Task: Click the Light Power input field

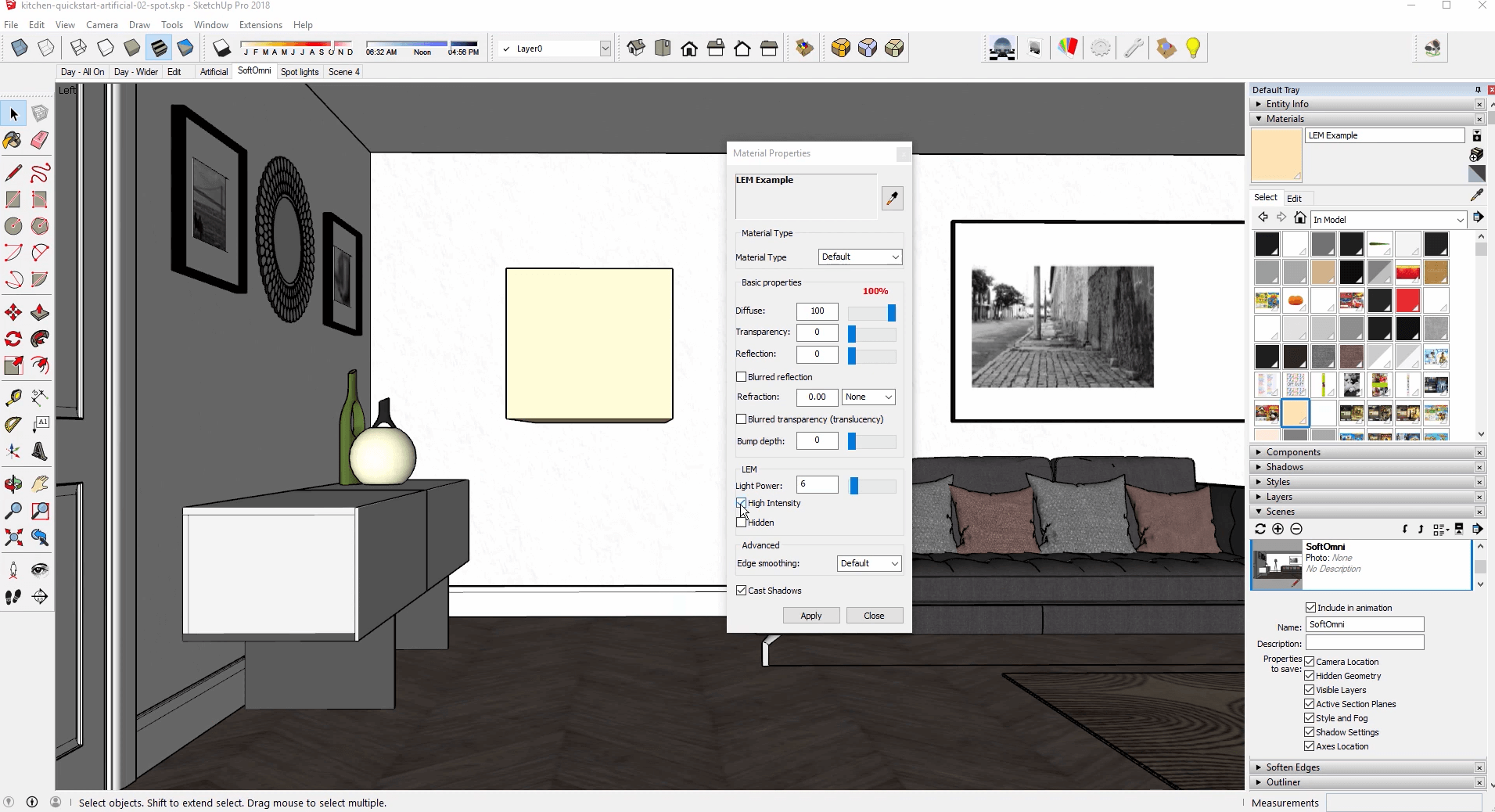Action: click(x=818, y=485)
